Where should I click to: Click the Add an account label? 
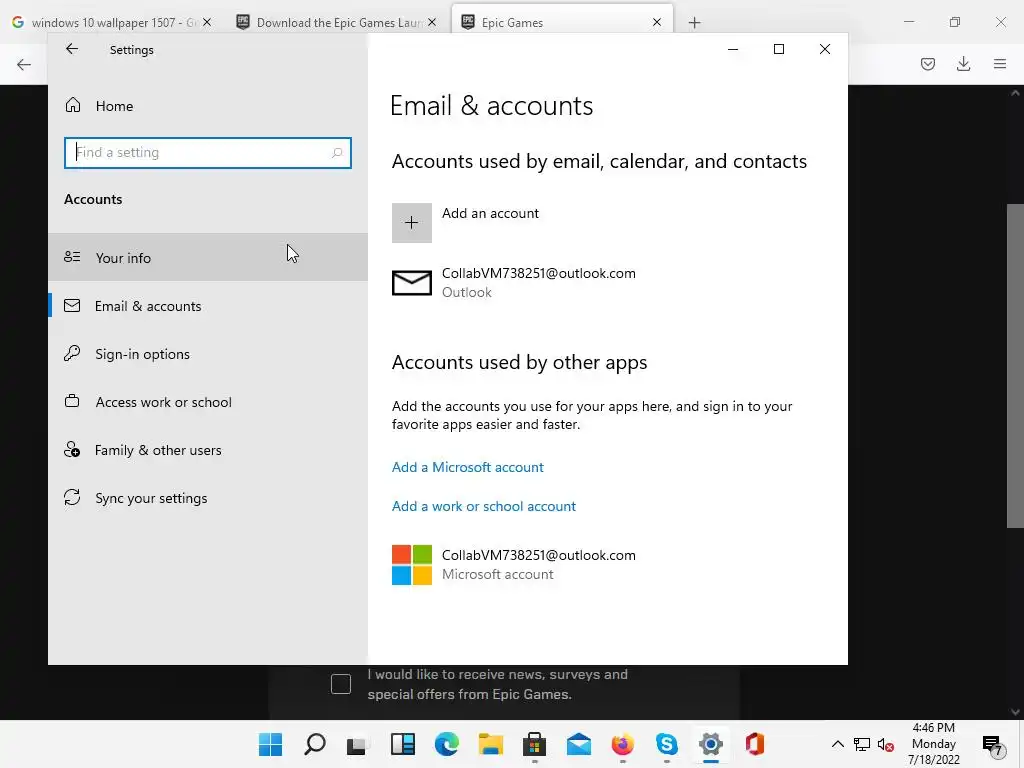490,214
